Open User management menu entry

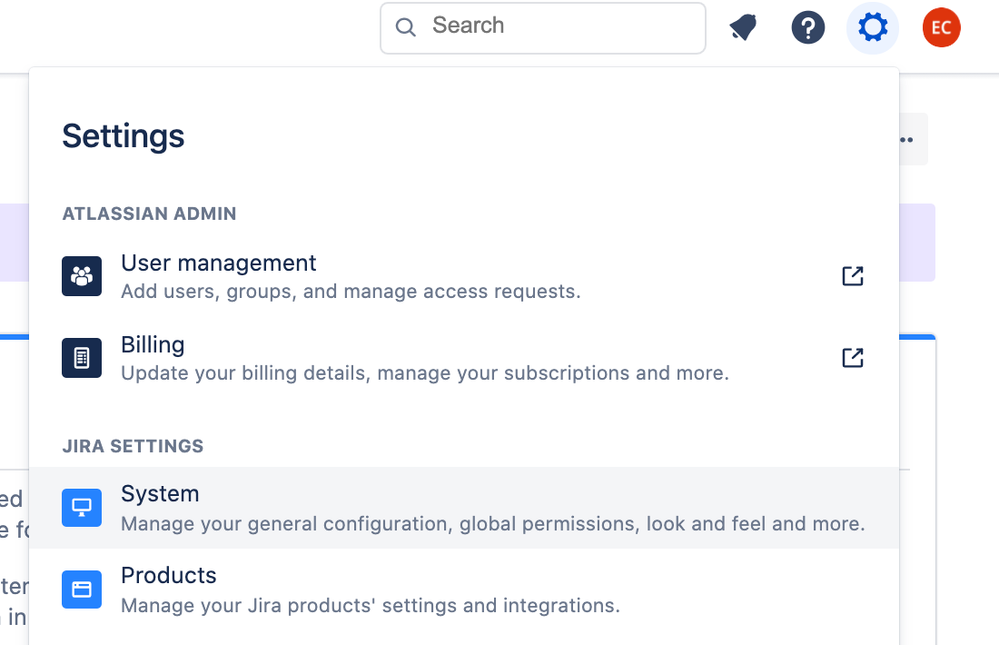(464, 276)
